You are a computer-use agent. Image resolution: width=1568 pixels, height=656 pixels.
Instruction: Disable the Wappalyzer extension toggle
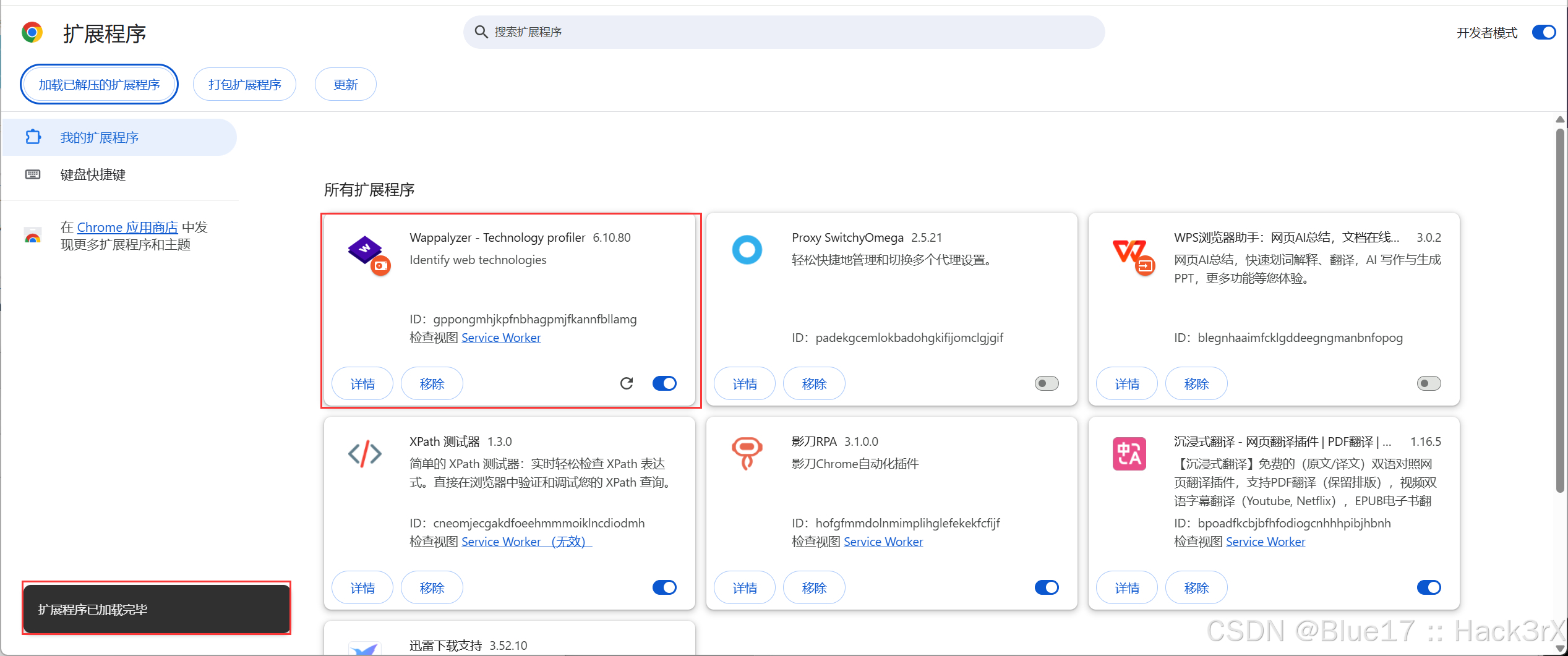[x=664, y=383]
